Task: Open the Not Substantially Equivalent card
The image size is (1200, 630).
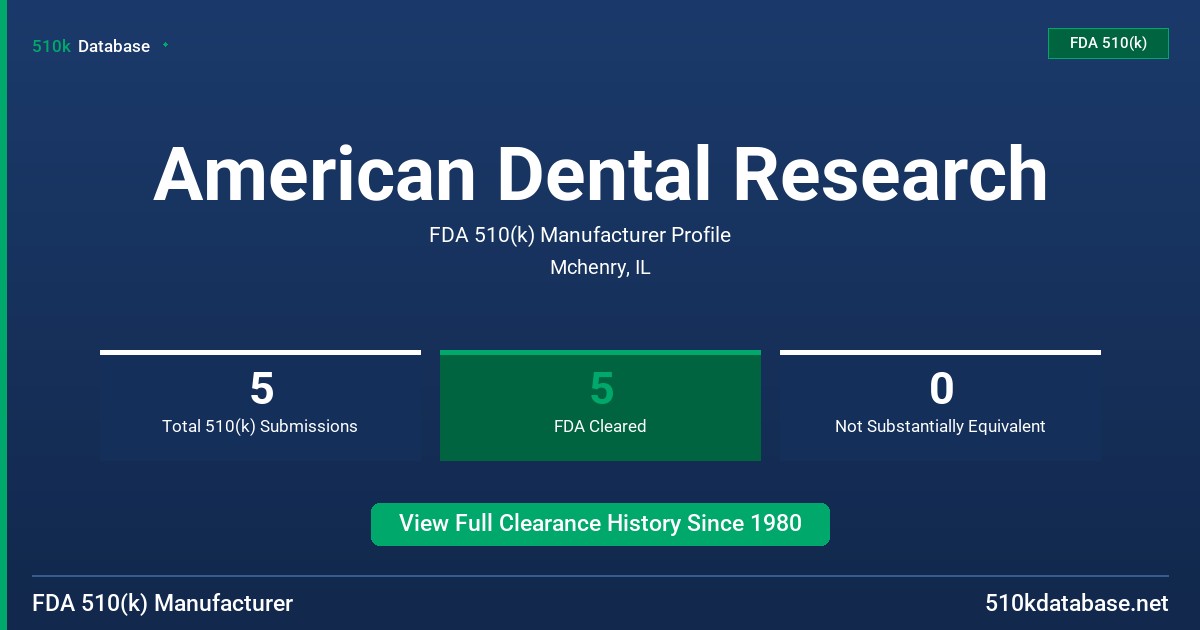Action: 940,405
